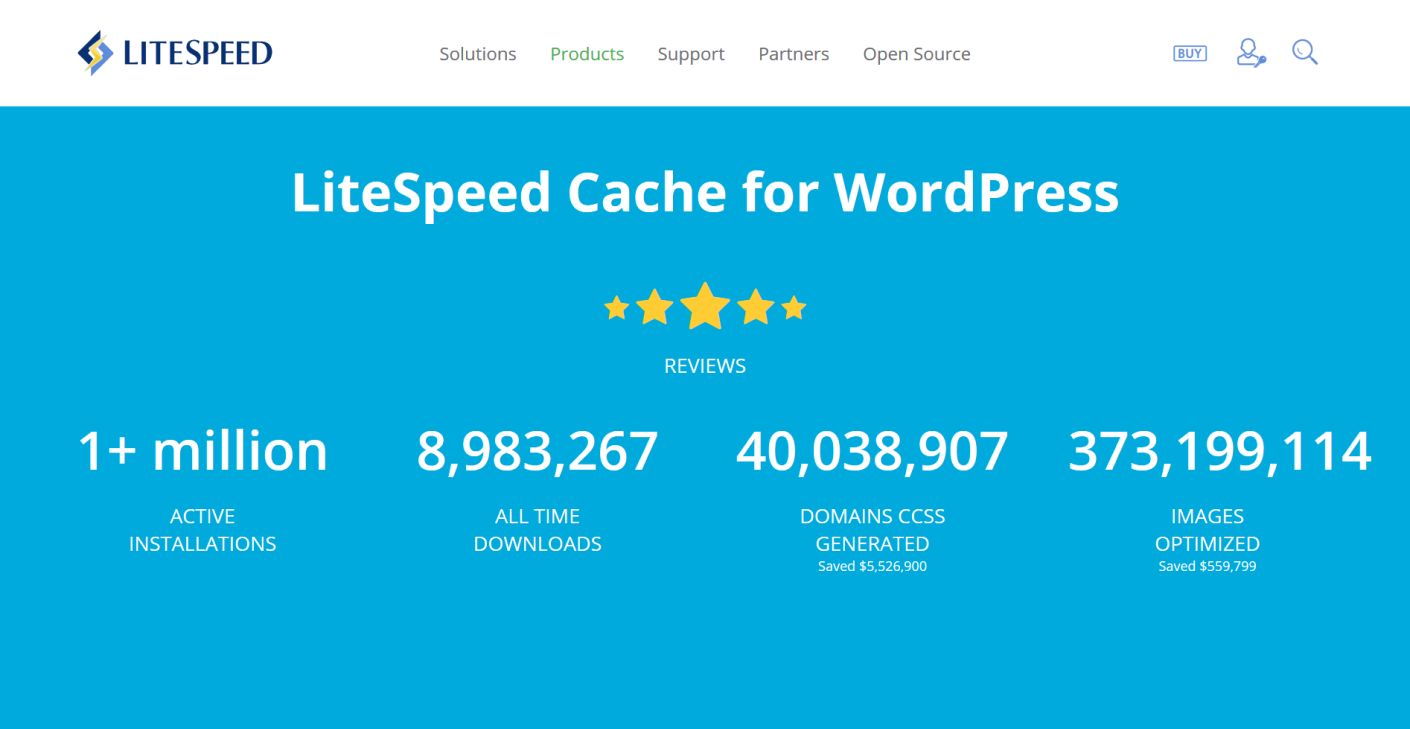Image resolution: width=1410 pixels, height=729 pixels.
Task: Click the stars above REVIEWS label
Action: tap(705, 307)
